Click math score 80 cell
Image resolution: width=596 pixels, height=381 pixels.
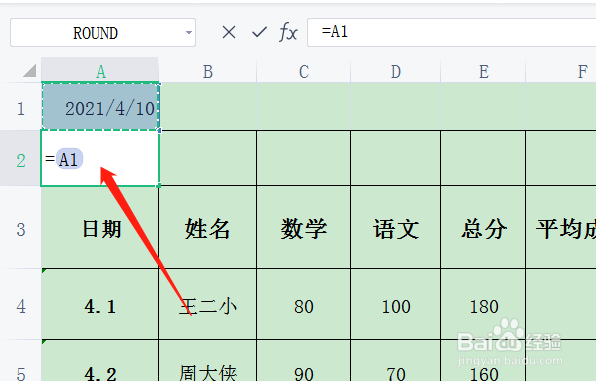point(304,305)
